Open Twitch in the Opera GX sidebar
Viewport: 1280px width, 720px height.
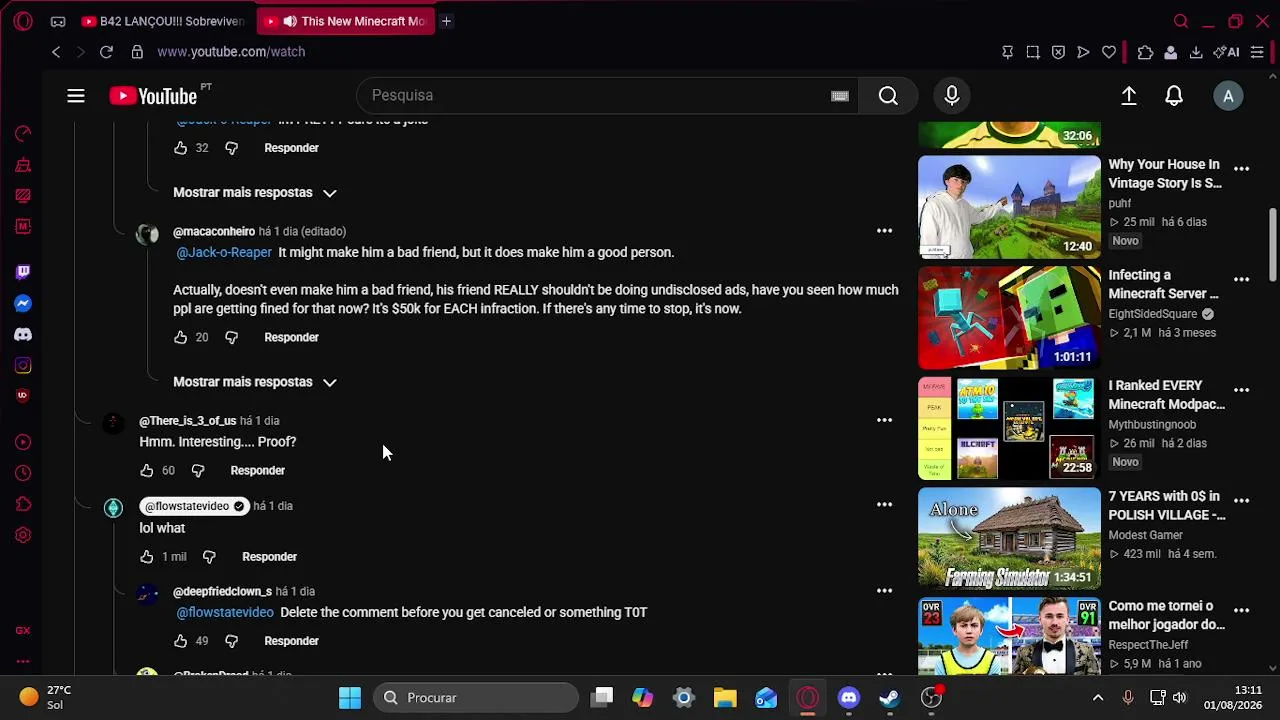click(x=23, y=272)
